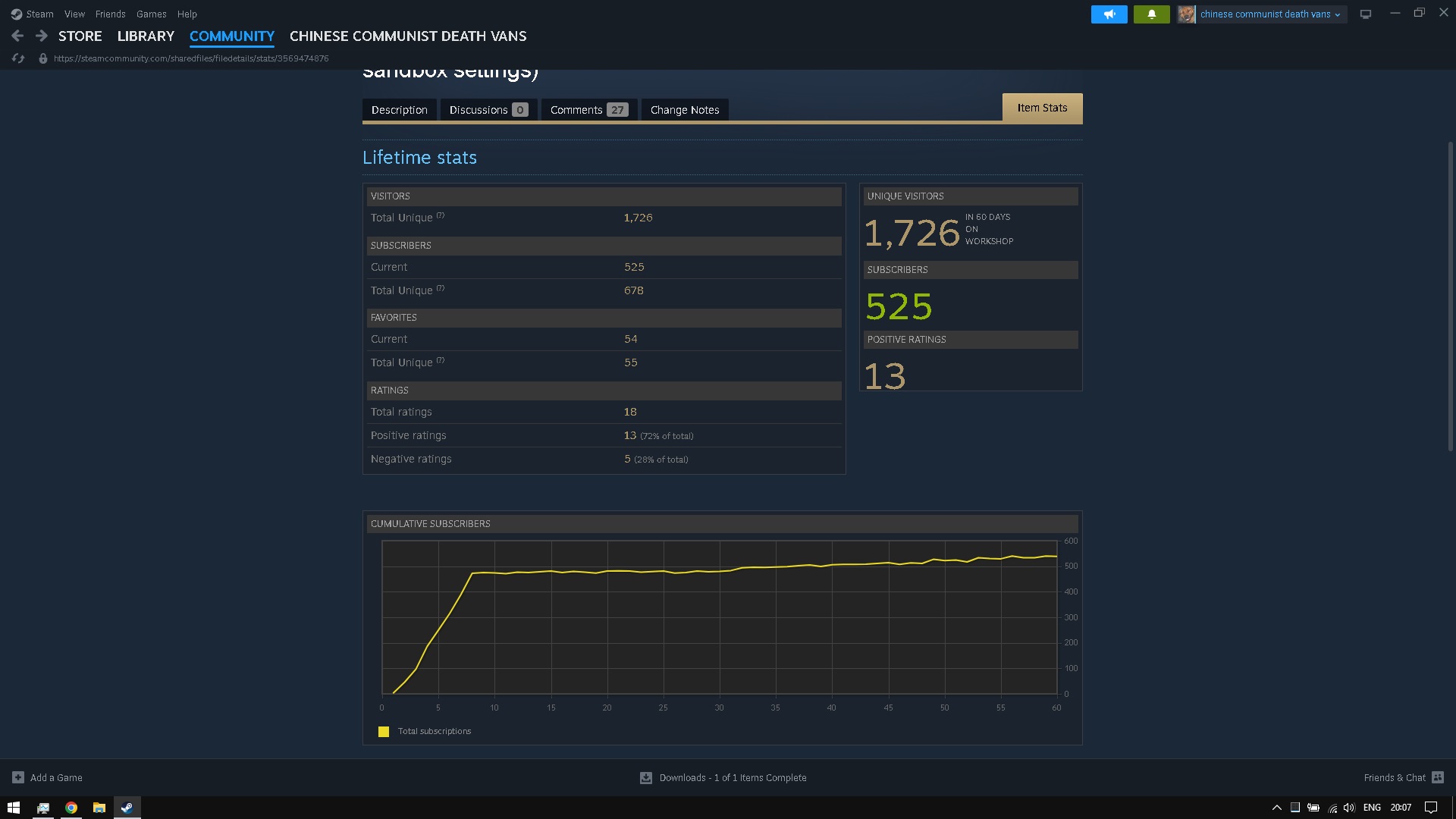1456x819 pixels.
Task: Click the Item Stats button
Action: (x=1042, y=108)
